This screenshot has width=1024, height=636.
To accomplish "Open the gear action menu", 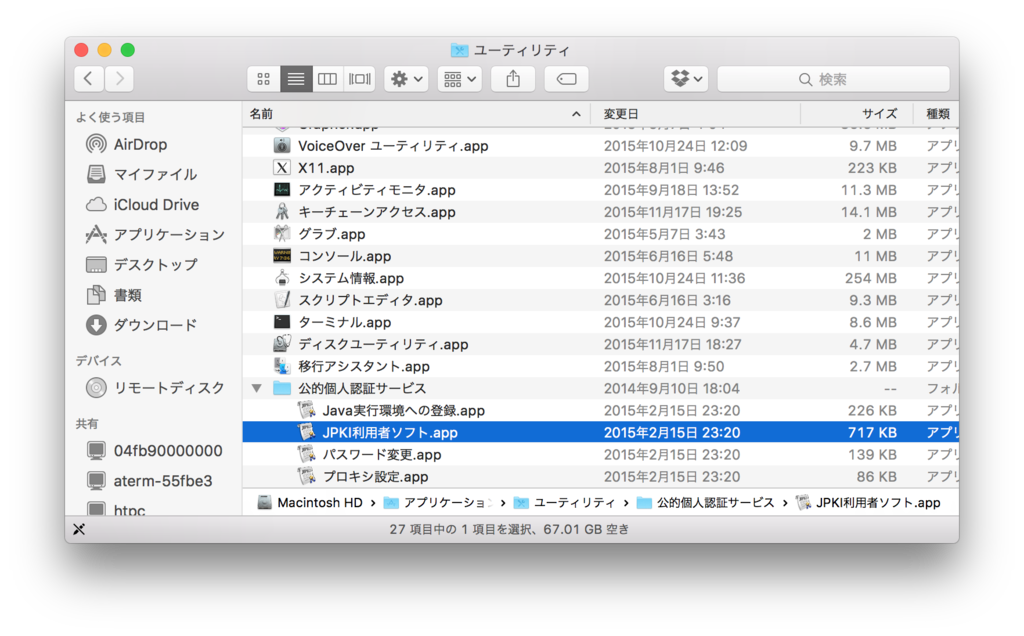I will 406,79.
